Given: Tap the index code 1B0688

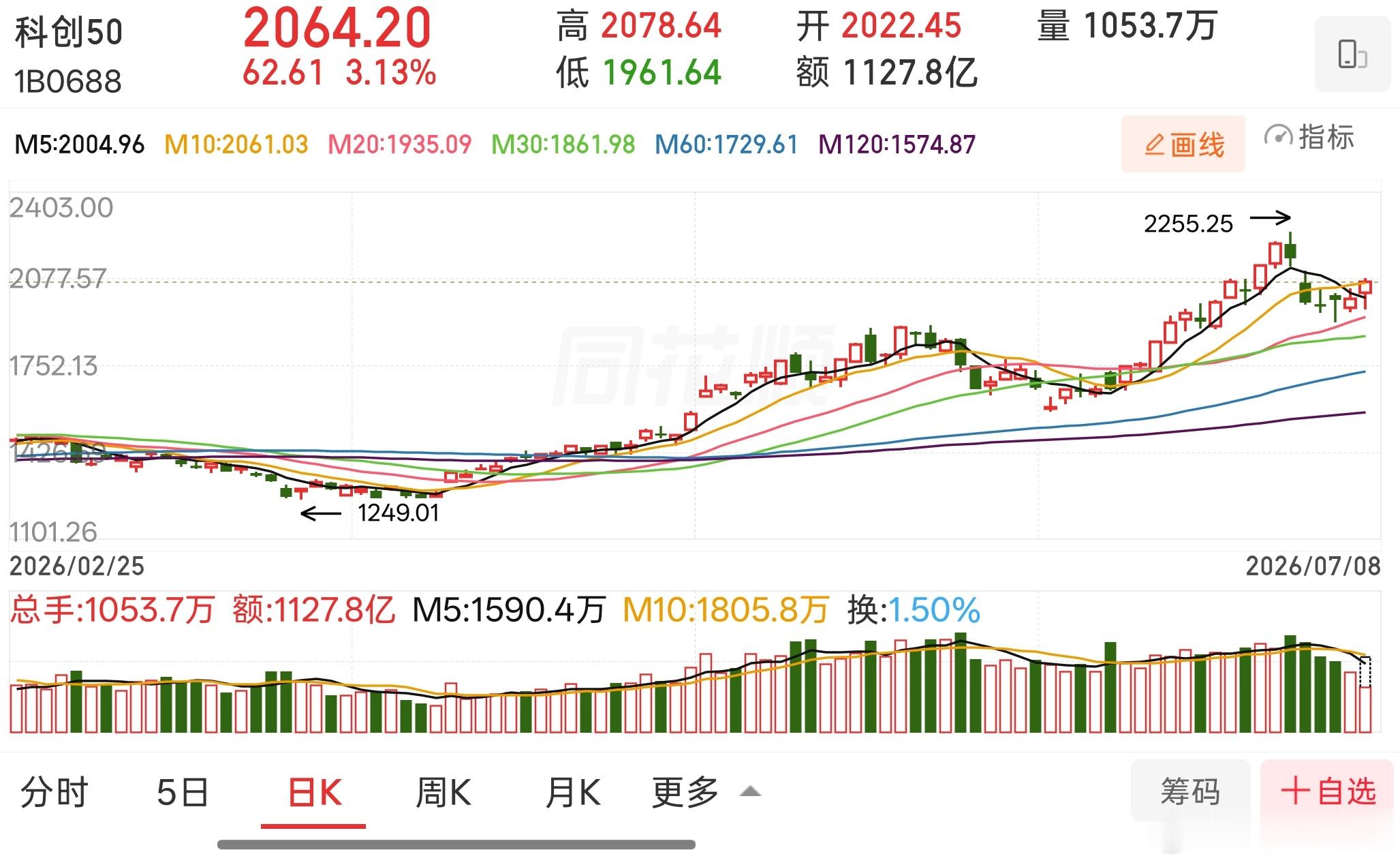Looking at the screenshot, I should tap(68, 81).
